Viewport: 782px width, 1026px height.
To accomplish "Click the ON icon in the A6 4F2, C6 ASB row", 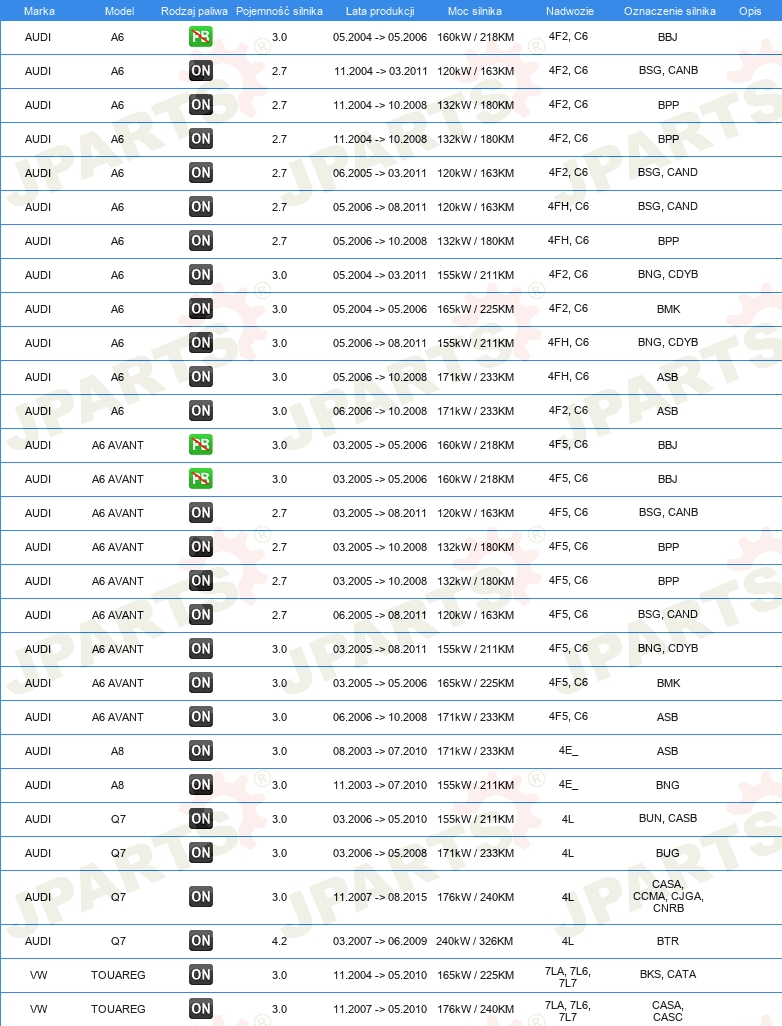I will (x=200, y=411).
